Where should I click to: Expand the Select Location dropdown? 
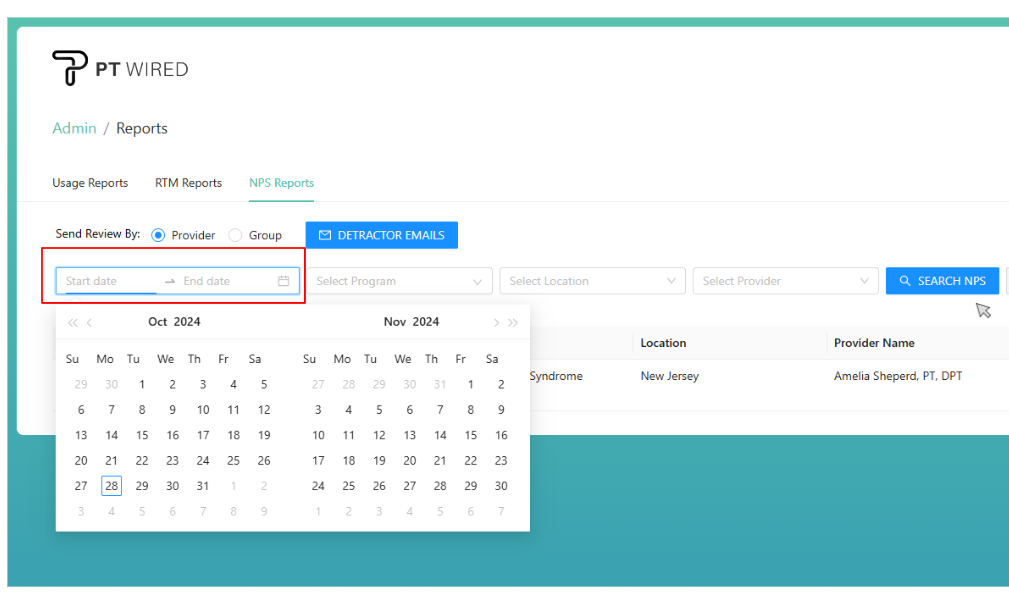coord(592,281)
